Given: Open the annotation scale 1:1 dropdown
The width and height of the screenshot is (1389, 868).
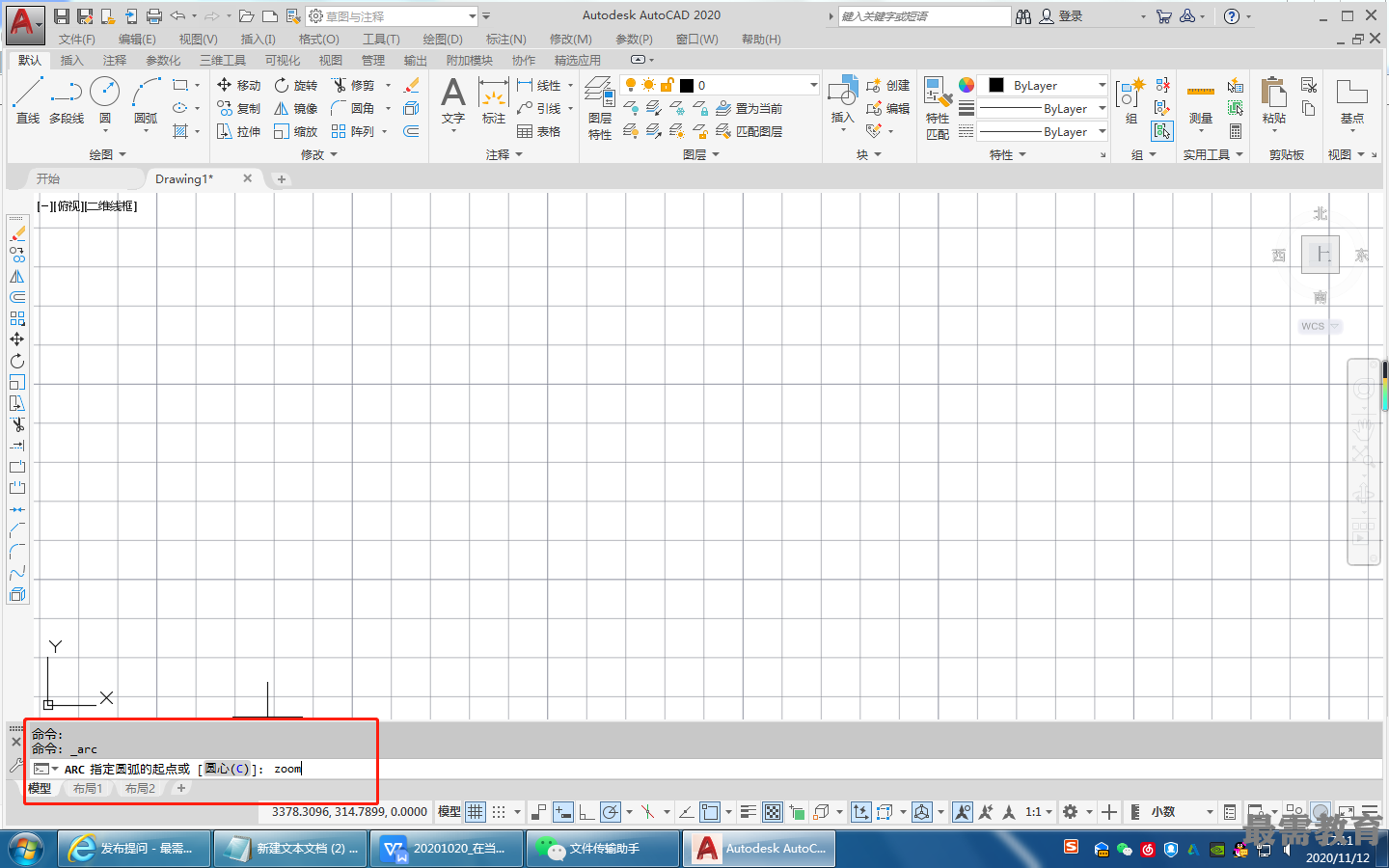Looking at the screenshot, I should point(1038,812).
